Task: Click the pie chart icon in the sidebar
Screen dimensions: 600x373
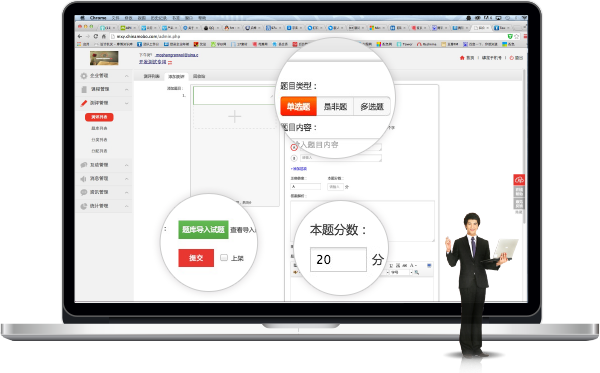Action: click(84, 206)
